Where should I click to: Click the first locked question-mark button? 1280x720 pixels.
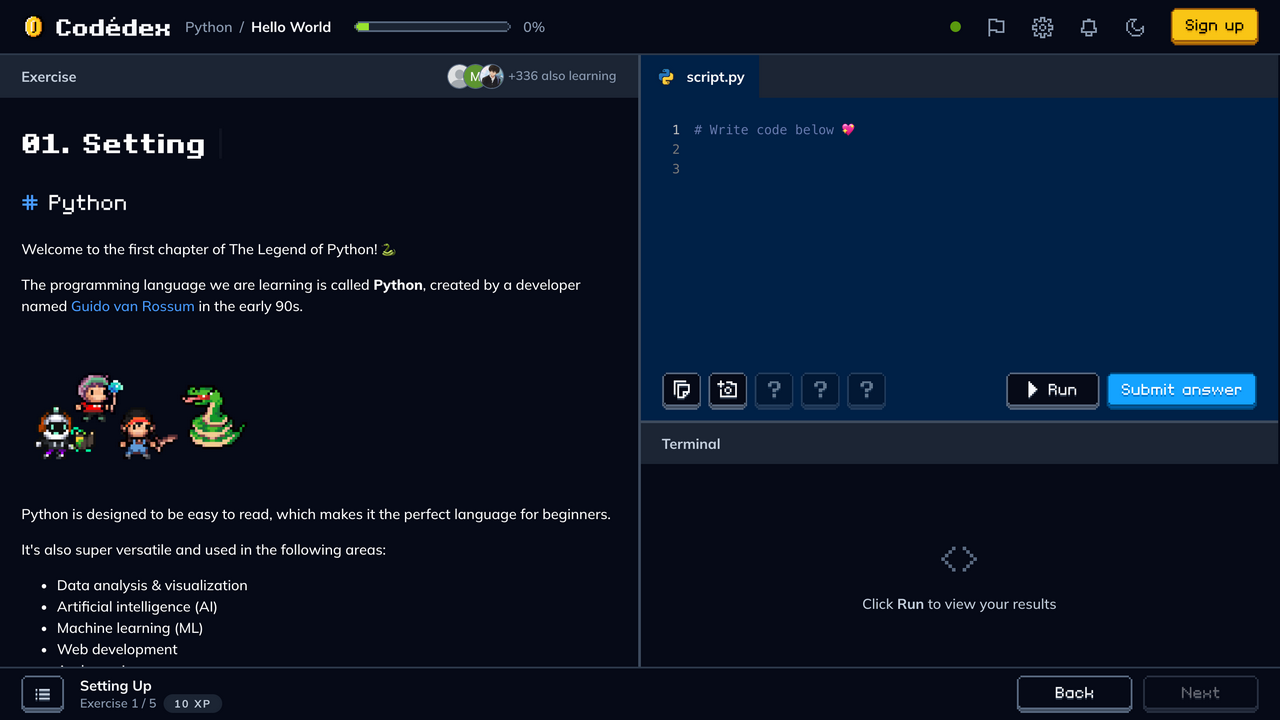pyautogui.click(x=774, y=389)
